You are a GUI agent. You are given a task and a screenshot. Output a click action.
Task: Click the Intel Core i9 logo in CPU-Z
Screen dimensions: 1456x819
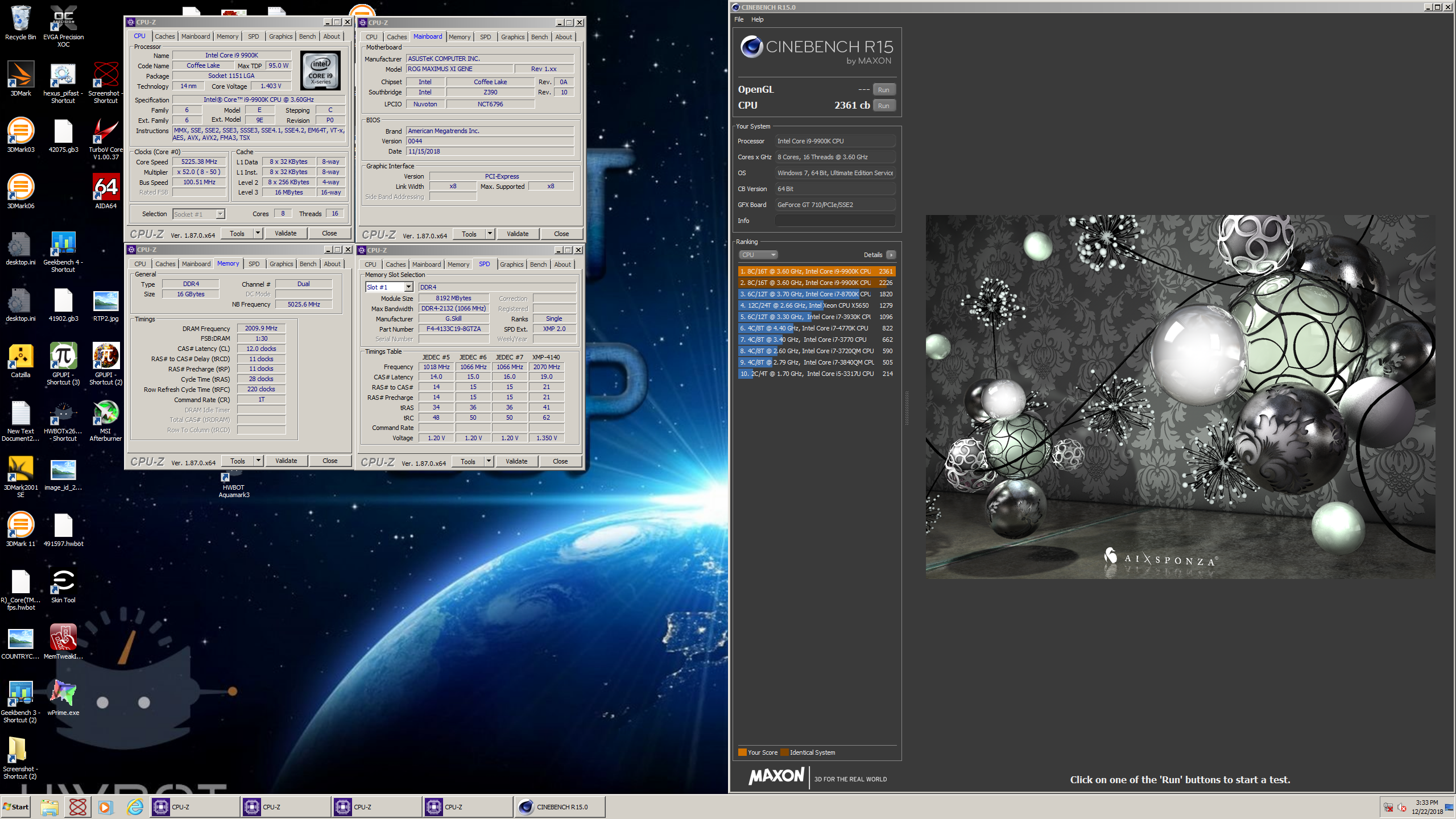(321, 71)
